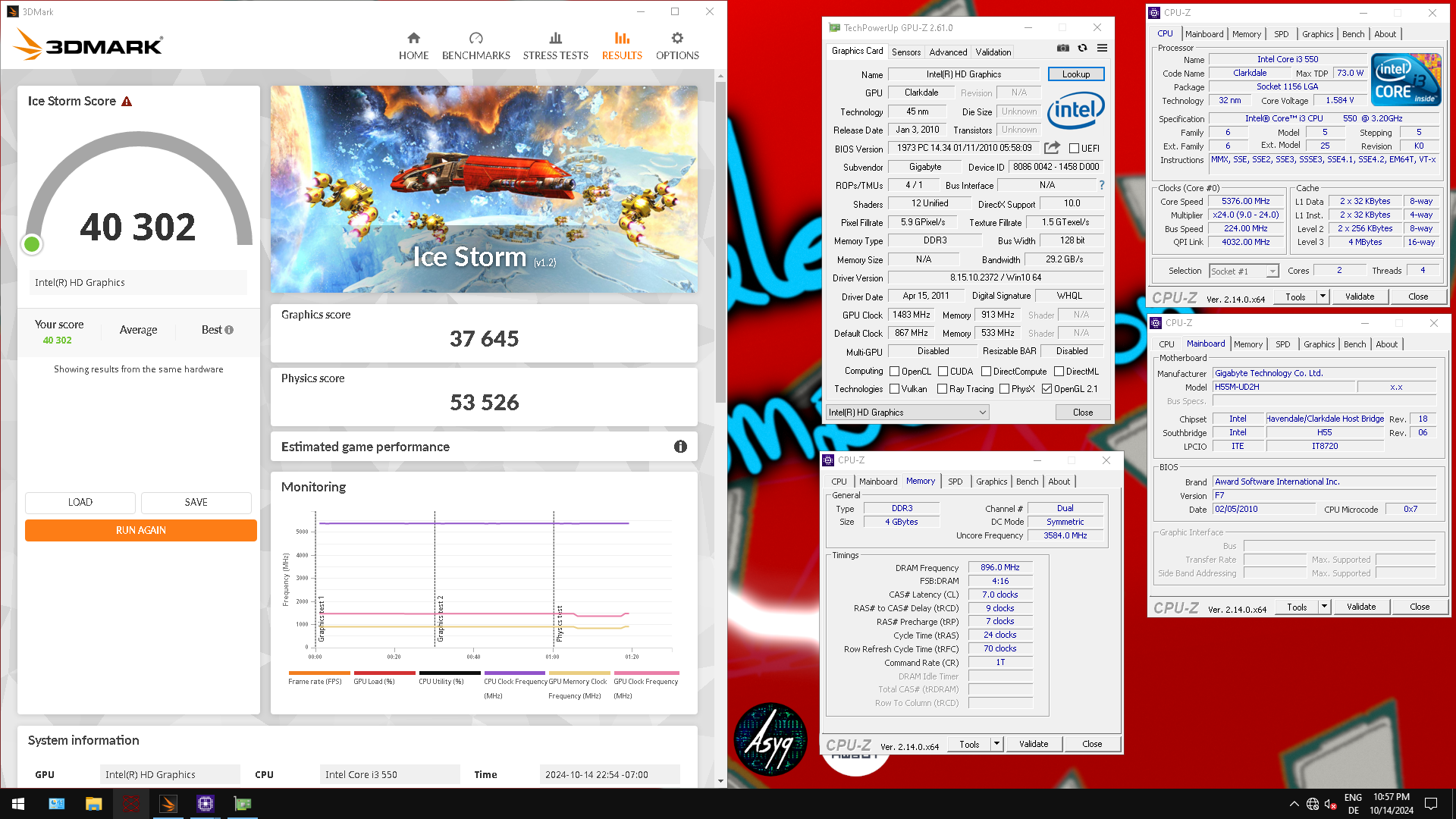Image resolution: width=1456 pixels, height=819 pixels.
Task: Expand Tools dropdown arrow in CPU-Z CPU window
Action: click(x=1323, y=297)
